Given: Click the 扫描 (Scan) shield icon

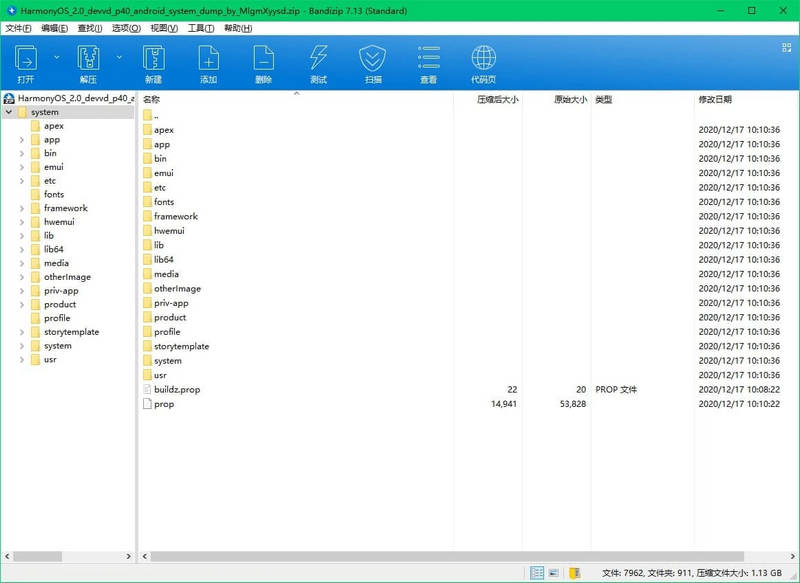Looking at the screenshot, I should [373, 62].
